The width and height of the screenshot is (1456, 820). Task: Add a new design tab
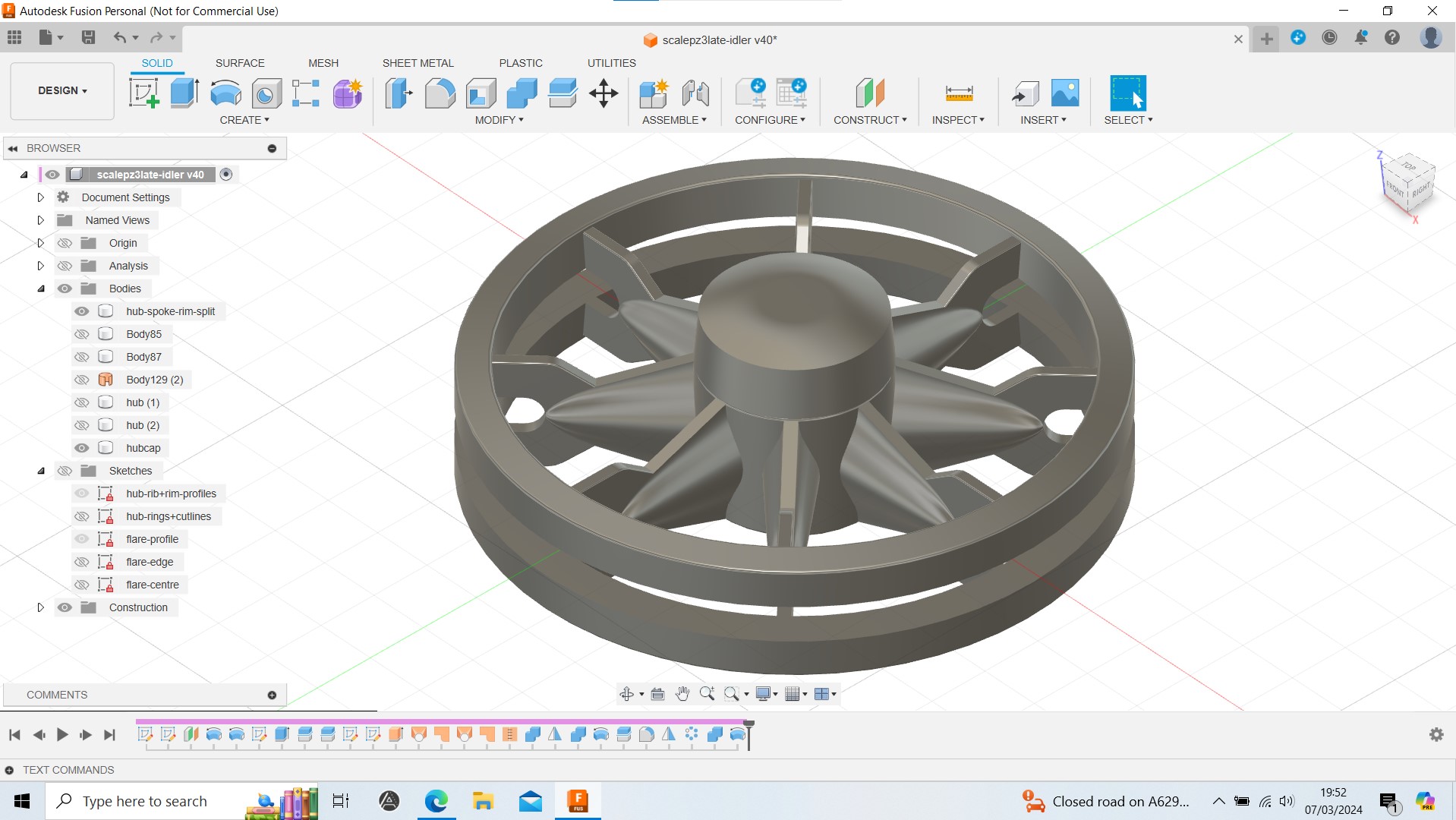(x=1266, y=39)
